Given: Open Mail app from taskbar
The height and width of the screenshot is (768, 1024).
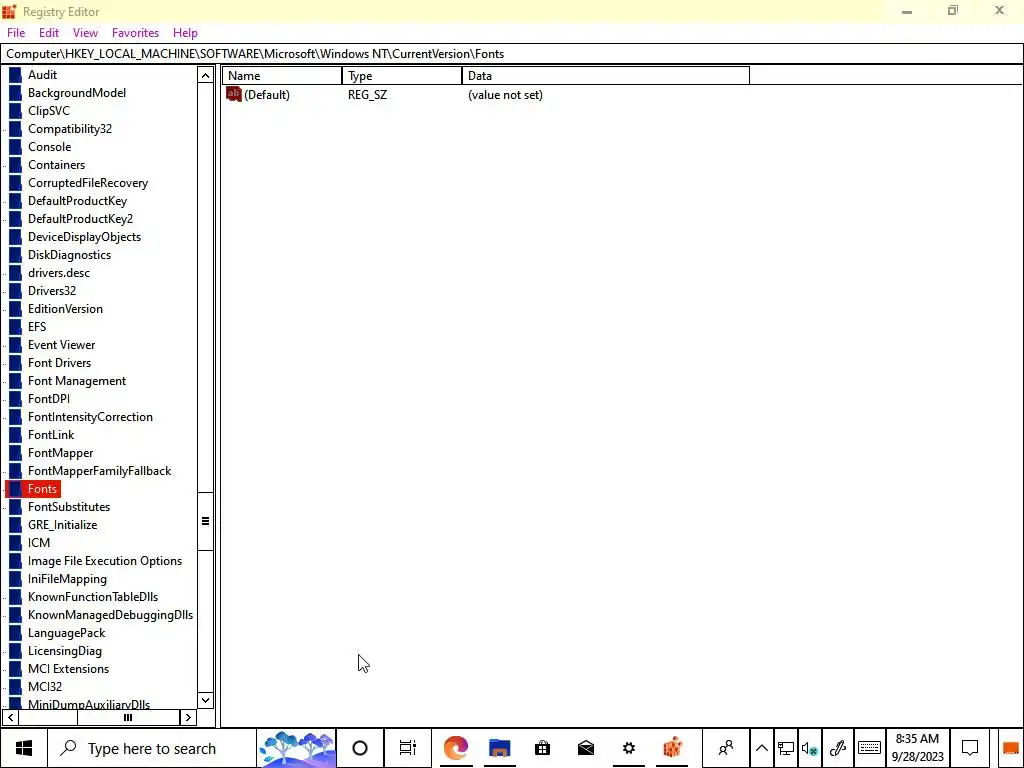Looking at the screenshot, I should 586,748.
